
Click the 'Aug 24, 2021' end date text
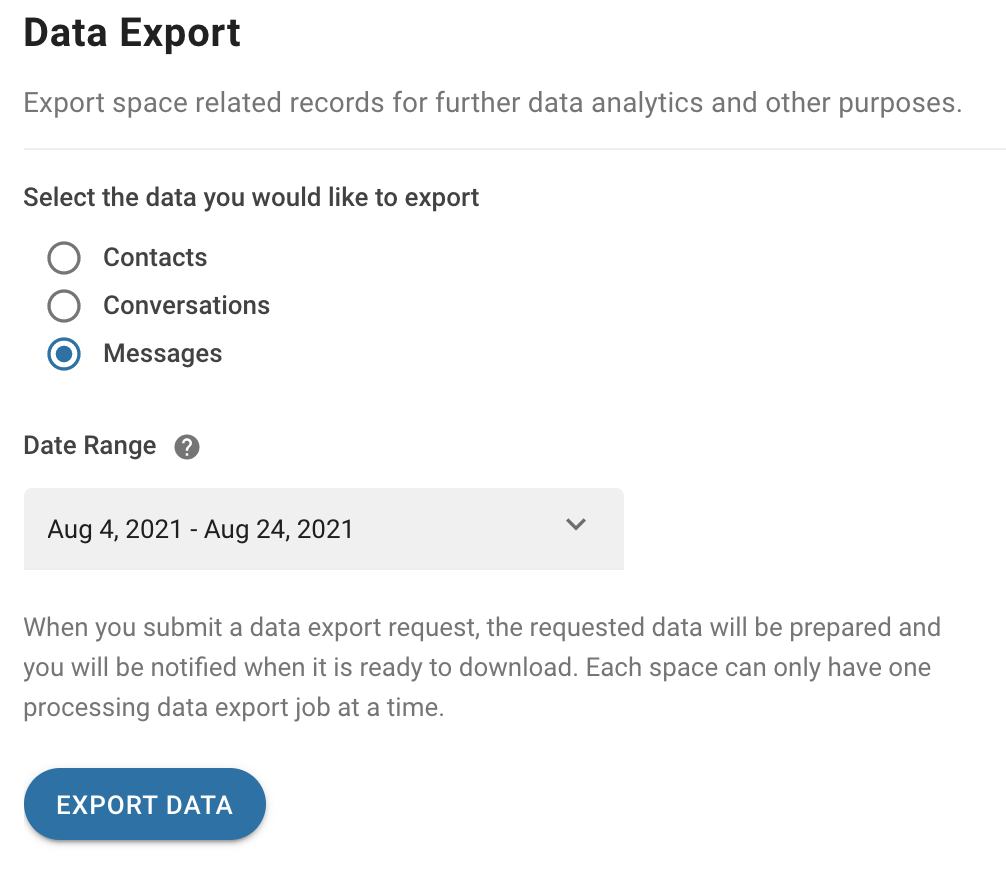click(x=279, y=529)
